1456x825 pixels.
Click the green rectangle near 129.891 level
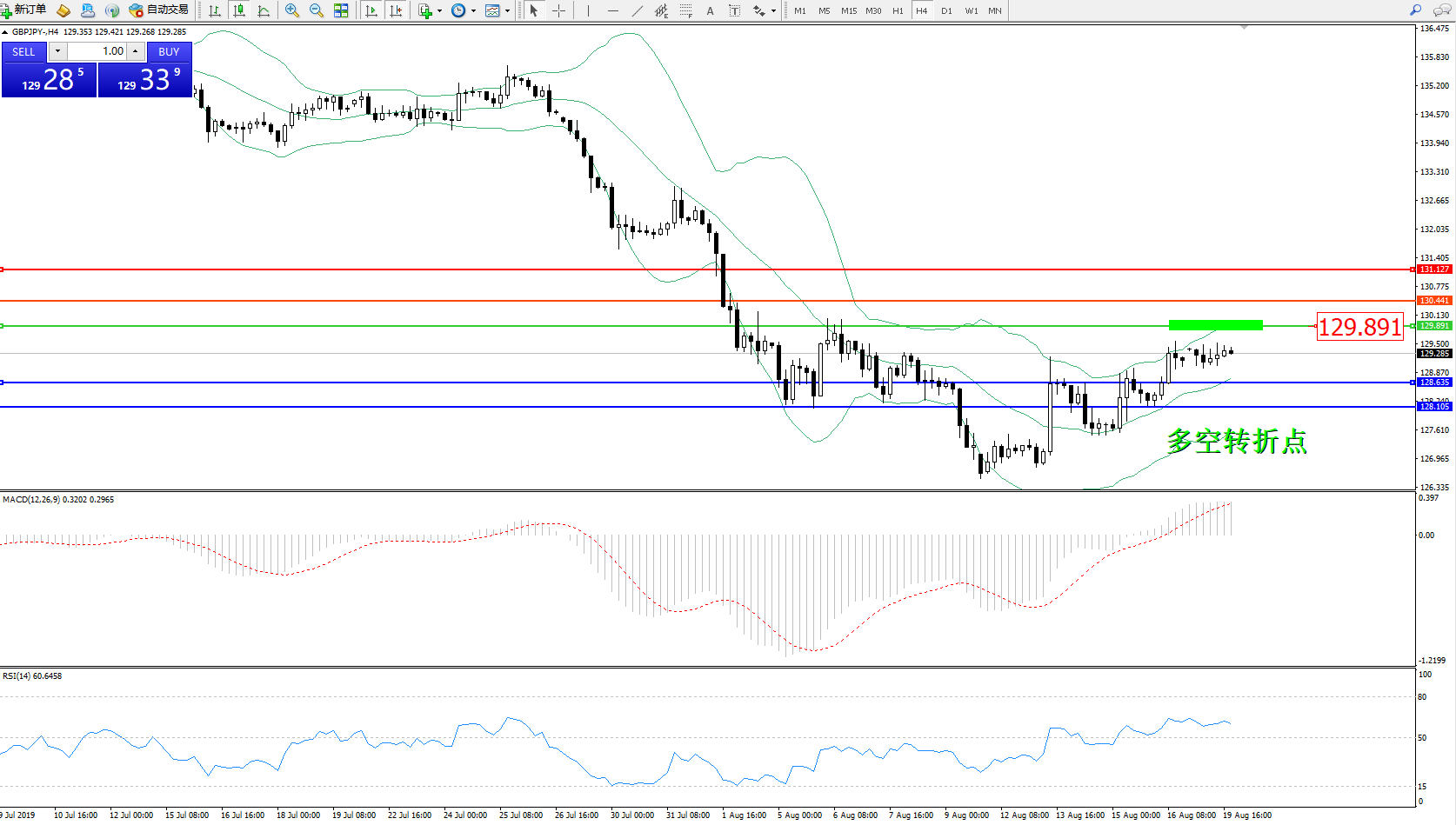click(1215, 325)
